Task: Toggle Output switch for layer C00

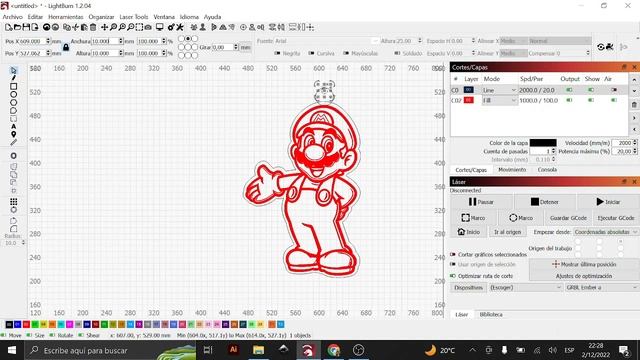Action: pos(569,90)
